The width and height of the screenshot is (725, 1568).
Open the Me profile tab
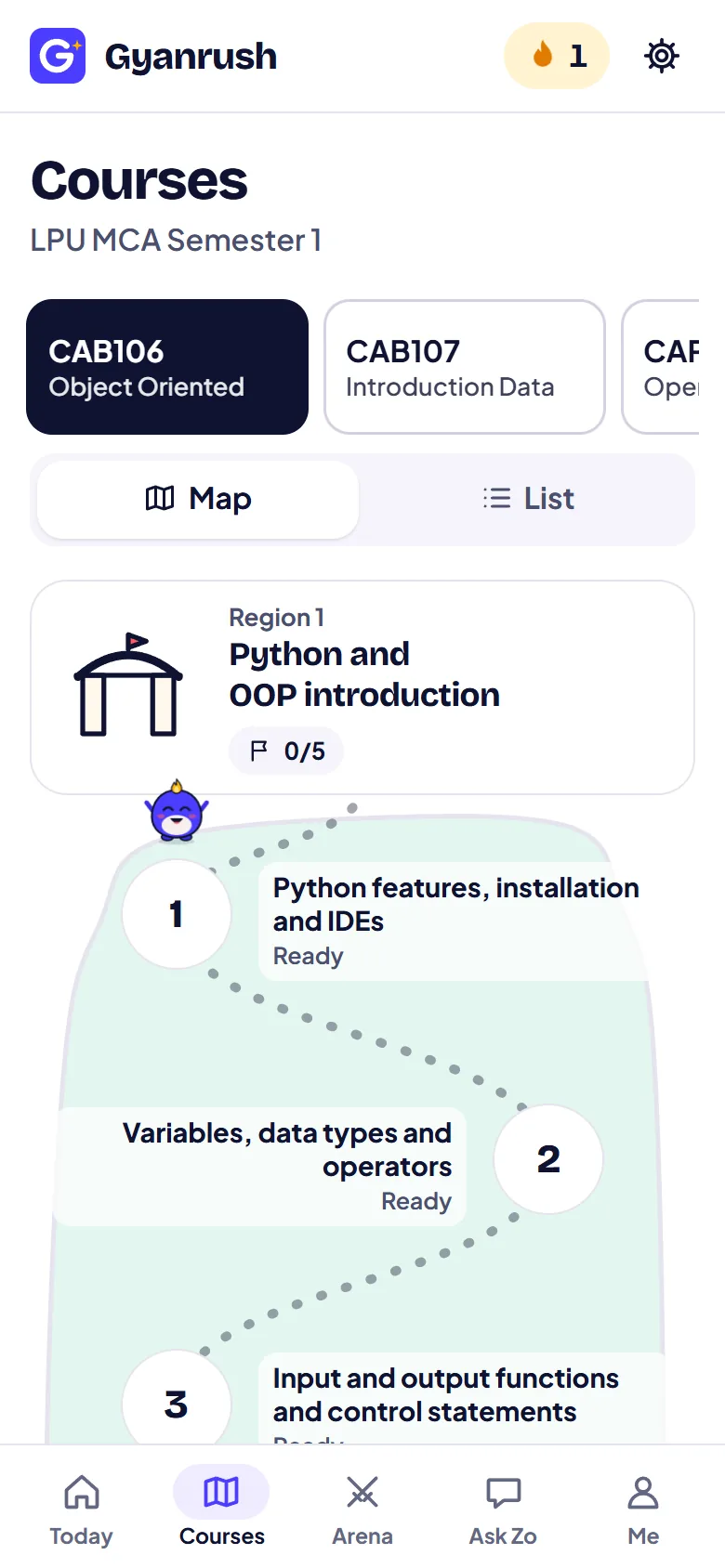click(643, 1509)
